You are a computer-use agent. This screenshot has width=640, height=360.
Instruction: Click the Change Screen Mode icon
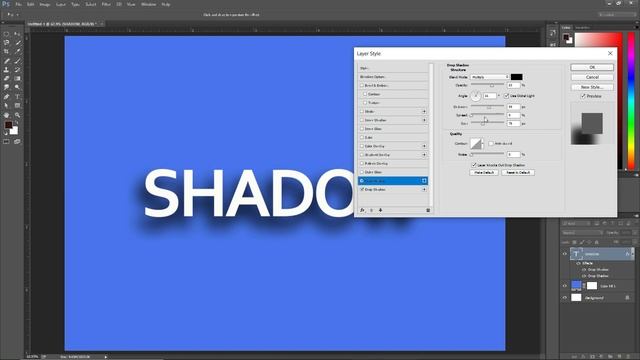[17, 142]
